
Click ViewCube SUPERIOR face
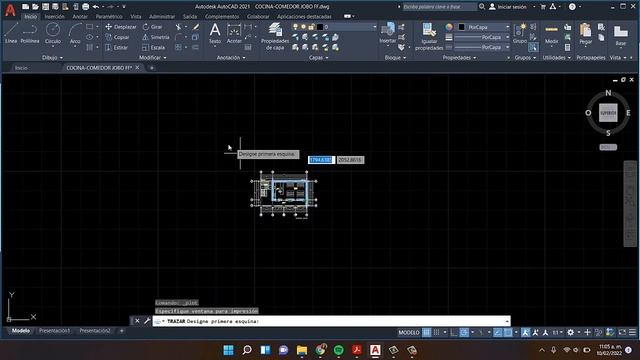(x=608, y=113)
